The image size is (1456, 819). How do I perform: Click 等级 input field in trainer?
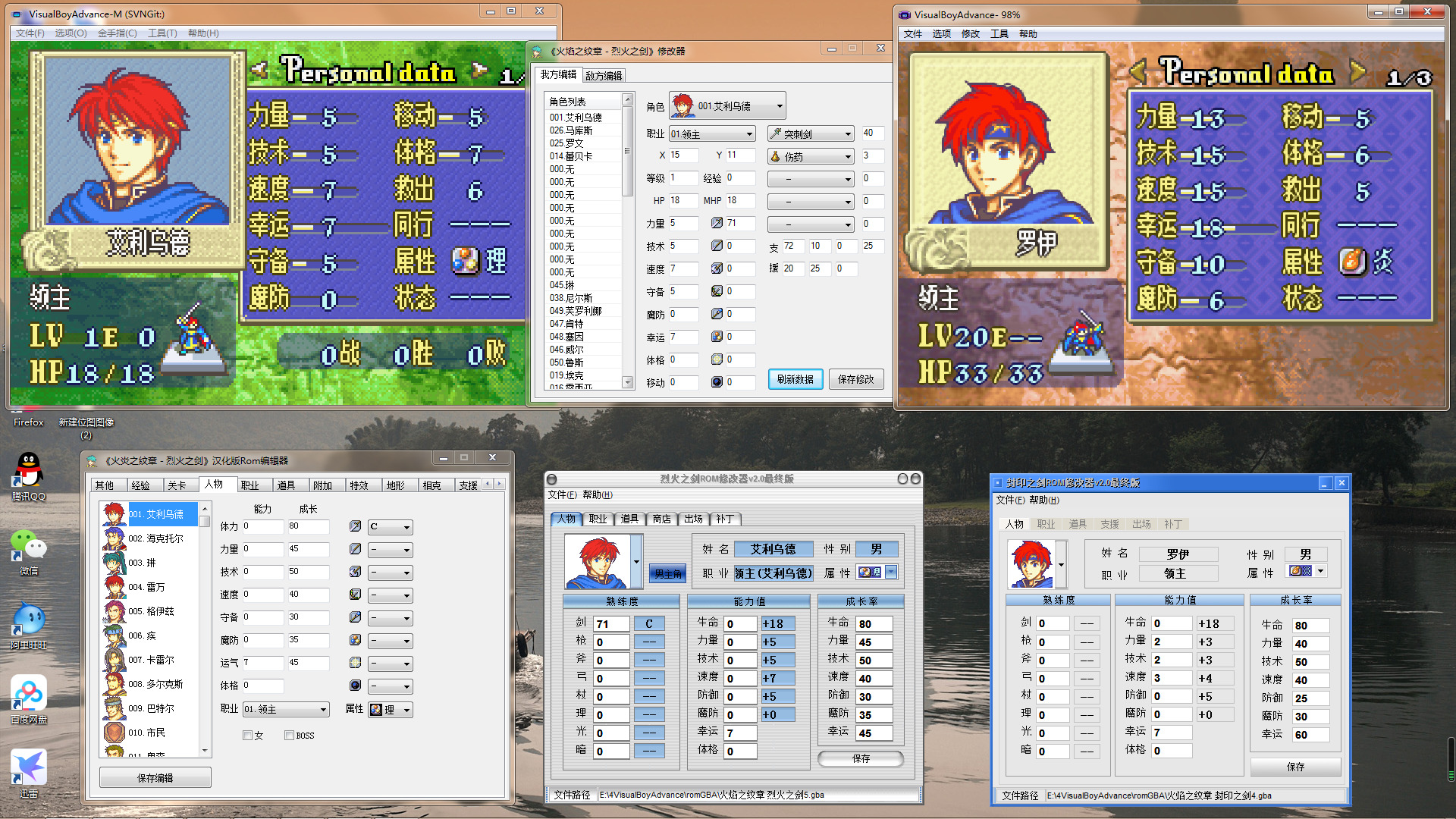[x=683, y=178]
